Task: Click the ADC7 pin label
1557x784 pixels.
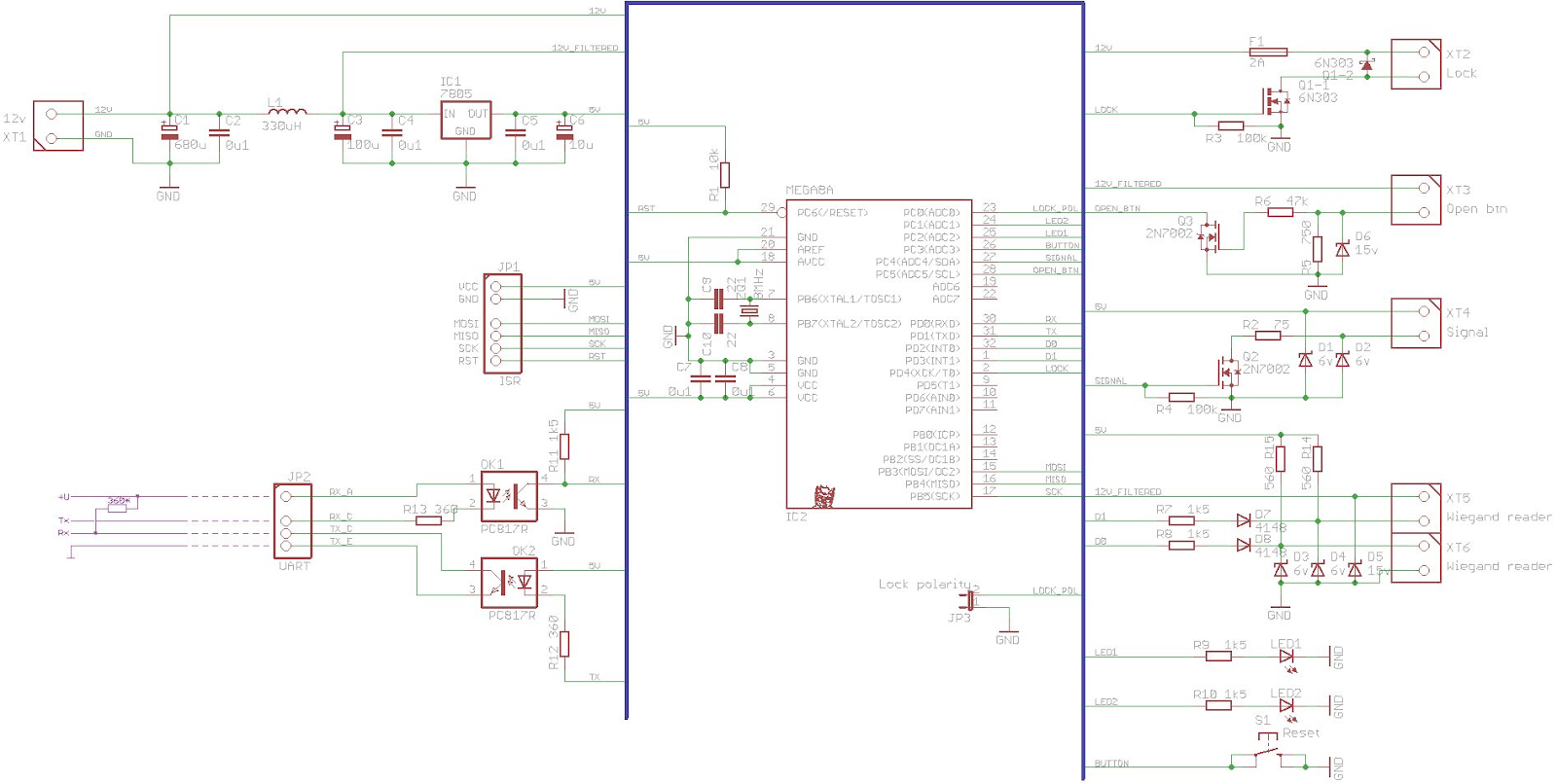Action: pyautogui.click(x=946, y=299)
